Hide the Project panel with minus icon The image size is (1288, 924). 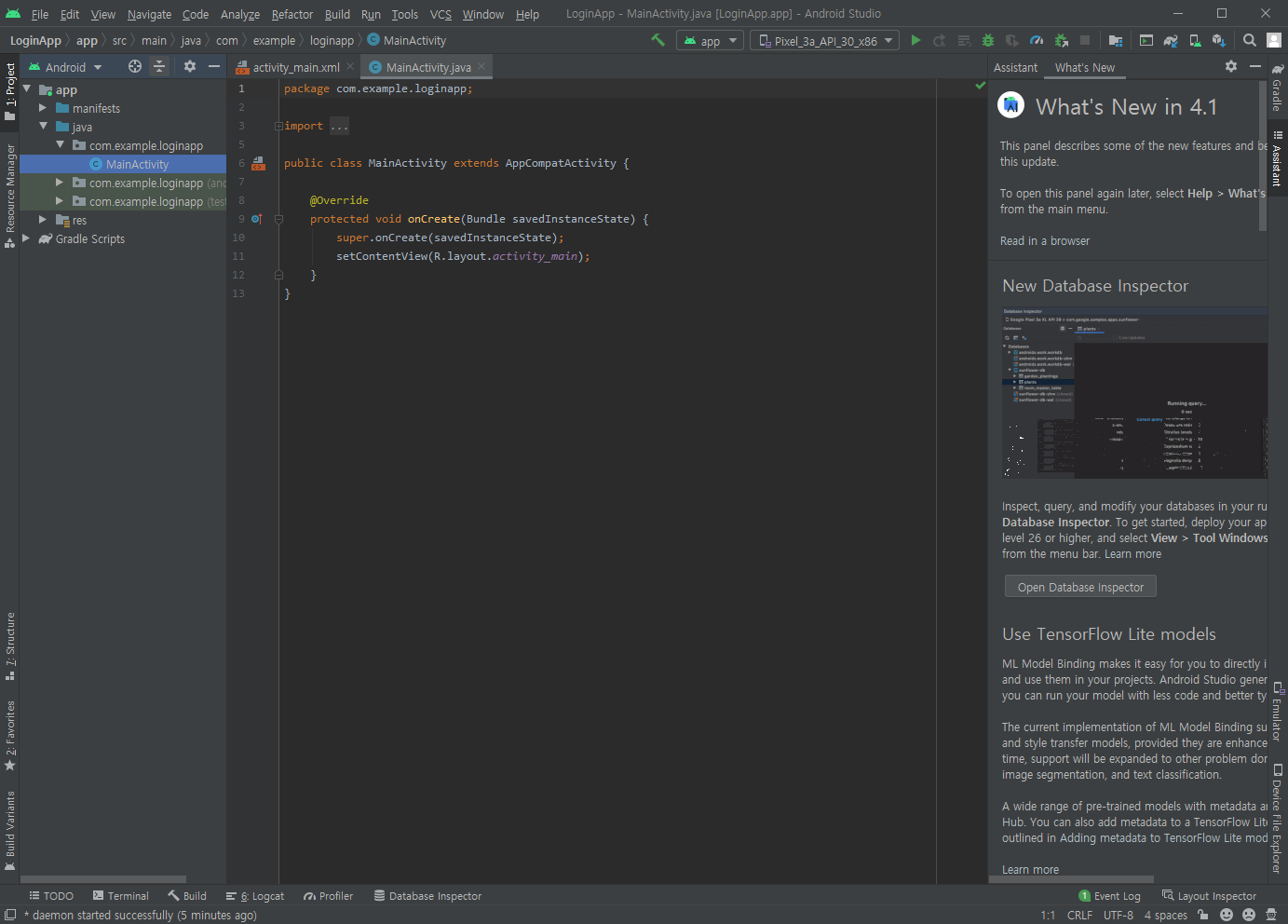pyautogui.click(x=214, y=66)
